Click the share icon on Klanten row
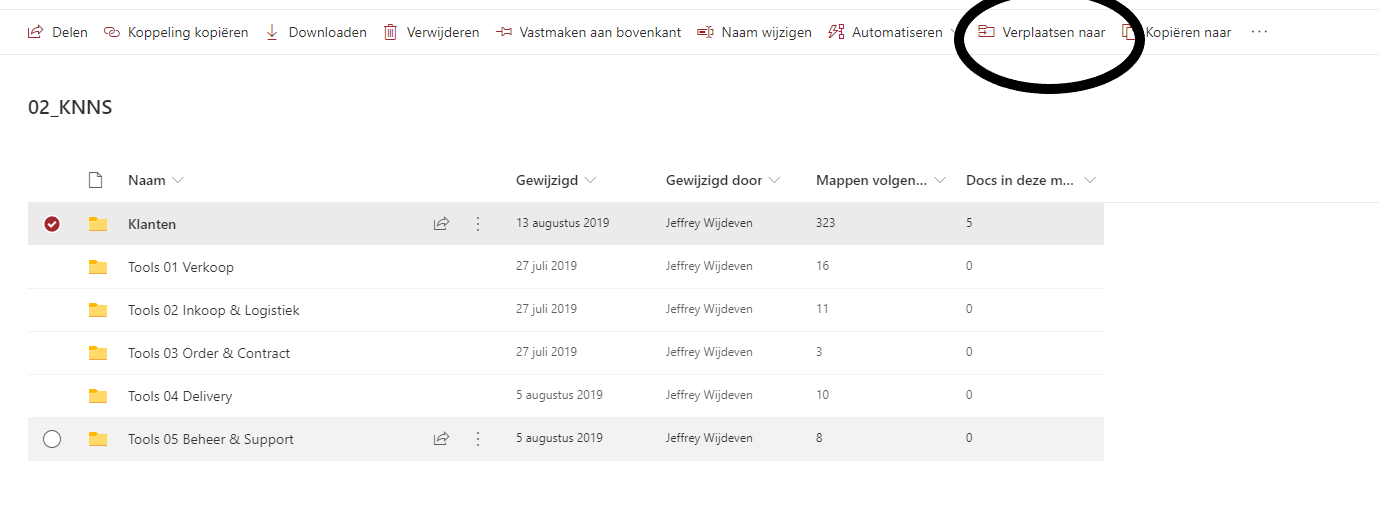 pos(441,224)
